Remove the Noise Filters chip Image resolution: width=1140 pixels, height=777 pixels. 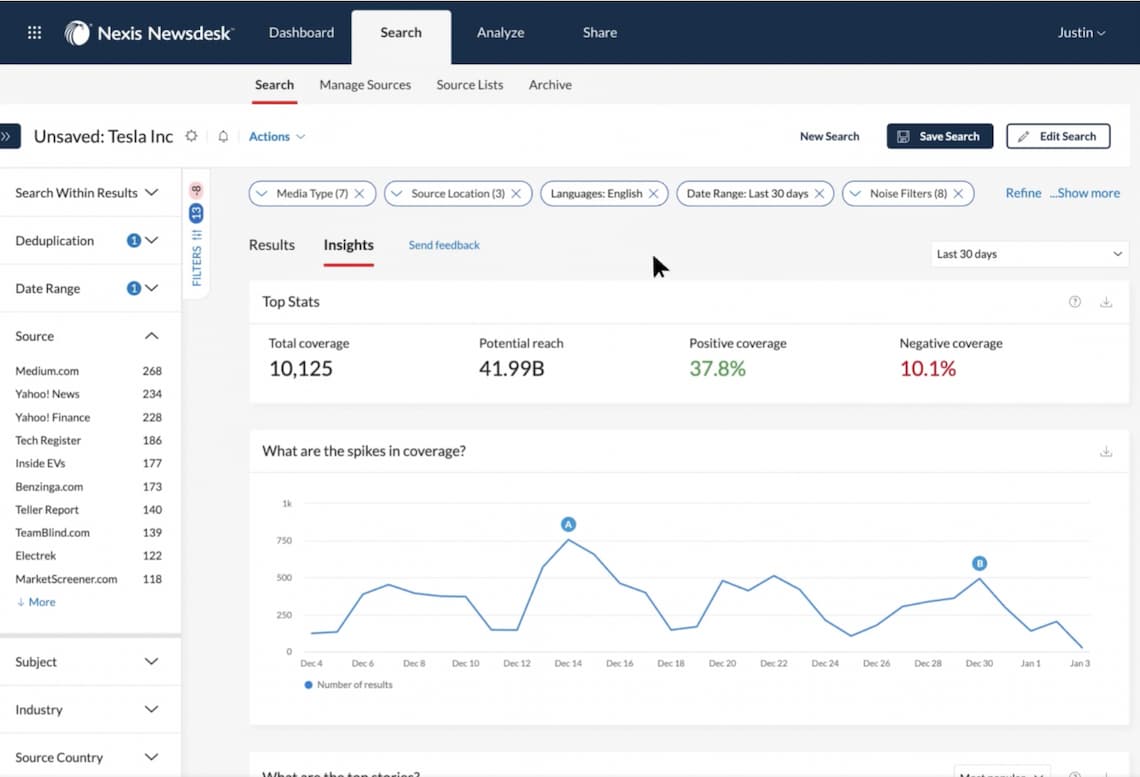(958, 193)
